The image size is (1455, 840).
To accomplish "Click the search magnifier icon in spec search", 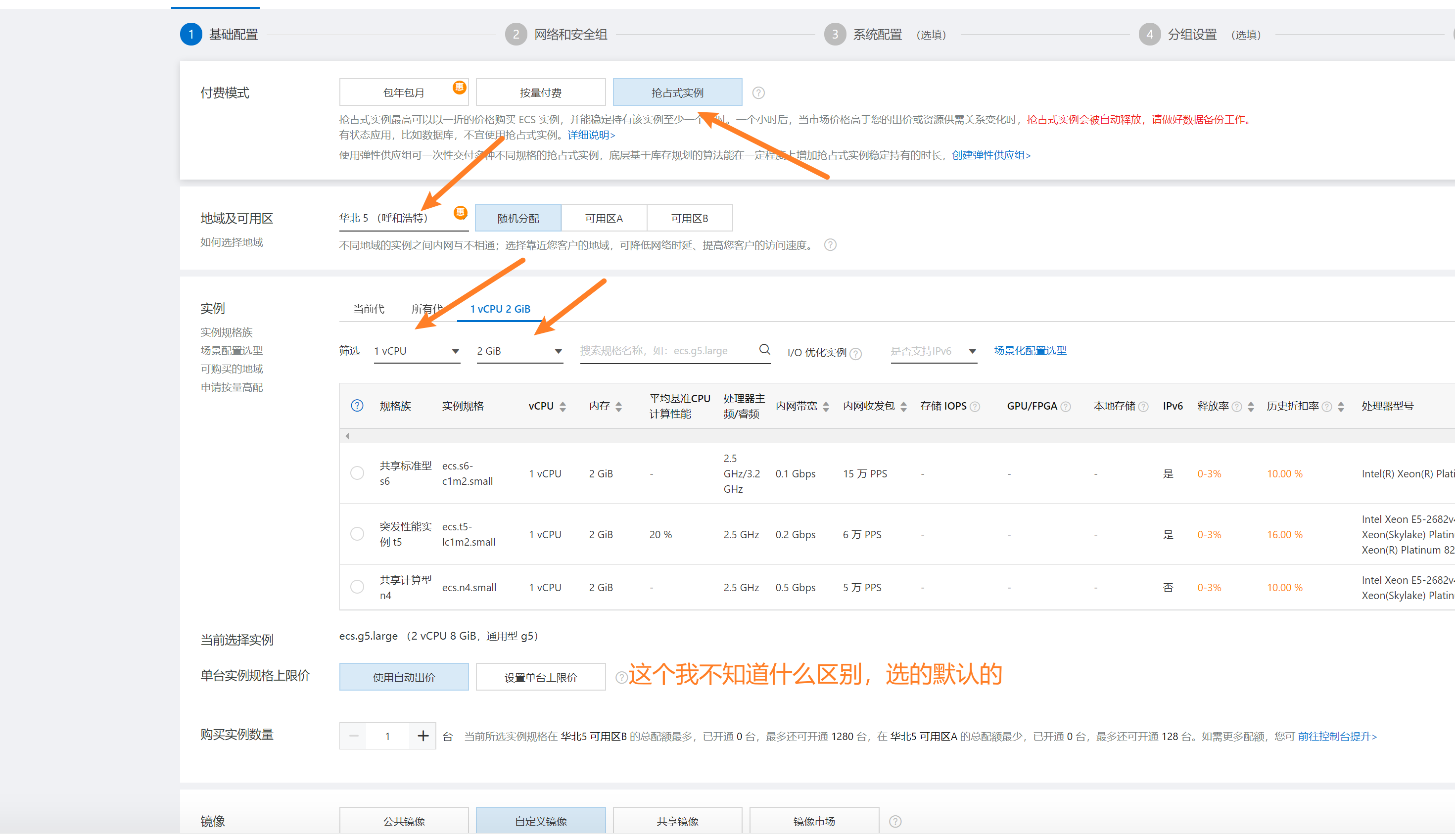I will pyautogui.click(x=764, y=350).
